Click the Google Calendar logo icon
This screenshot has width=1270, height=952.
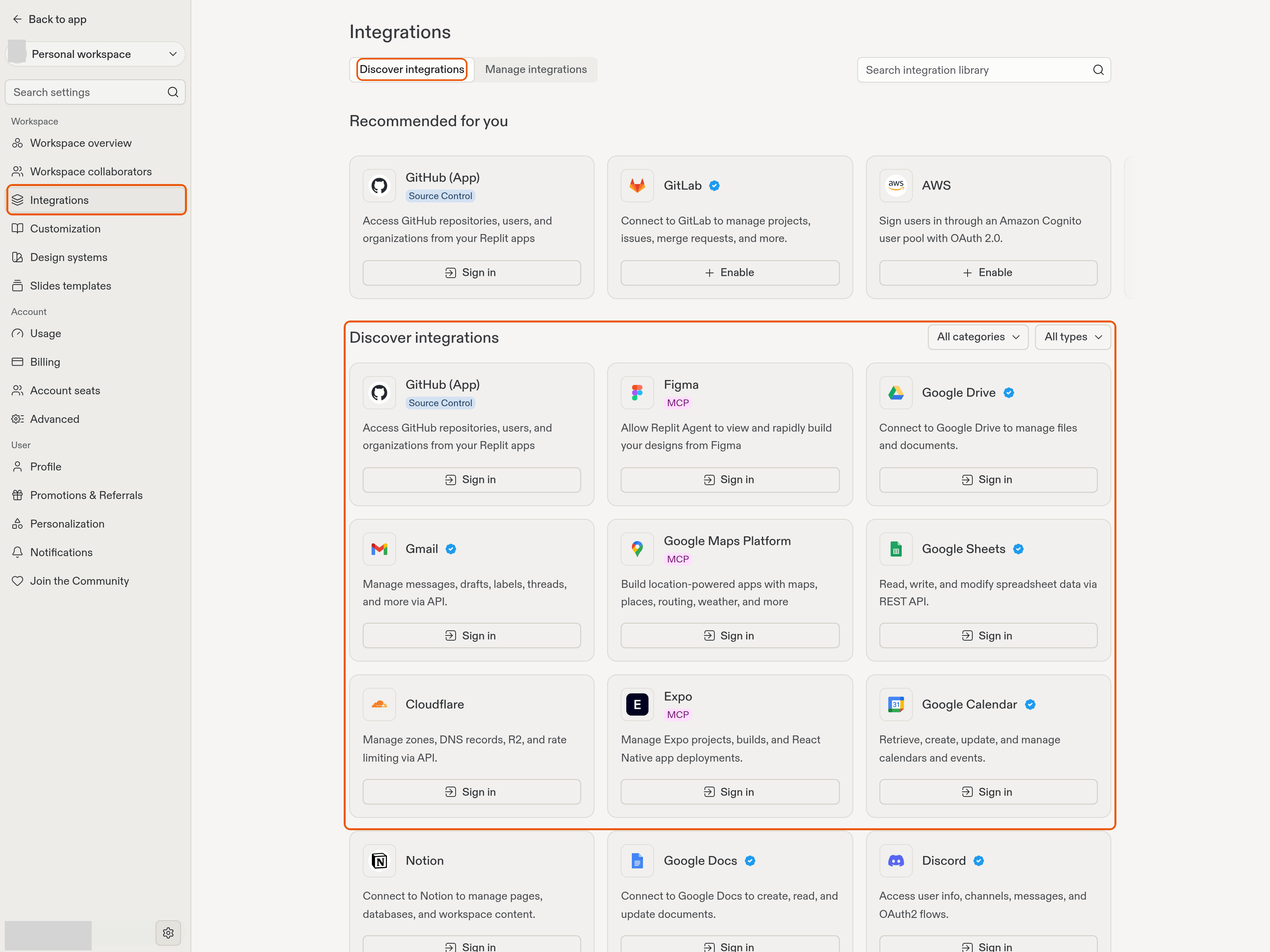point(896,704)
